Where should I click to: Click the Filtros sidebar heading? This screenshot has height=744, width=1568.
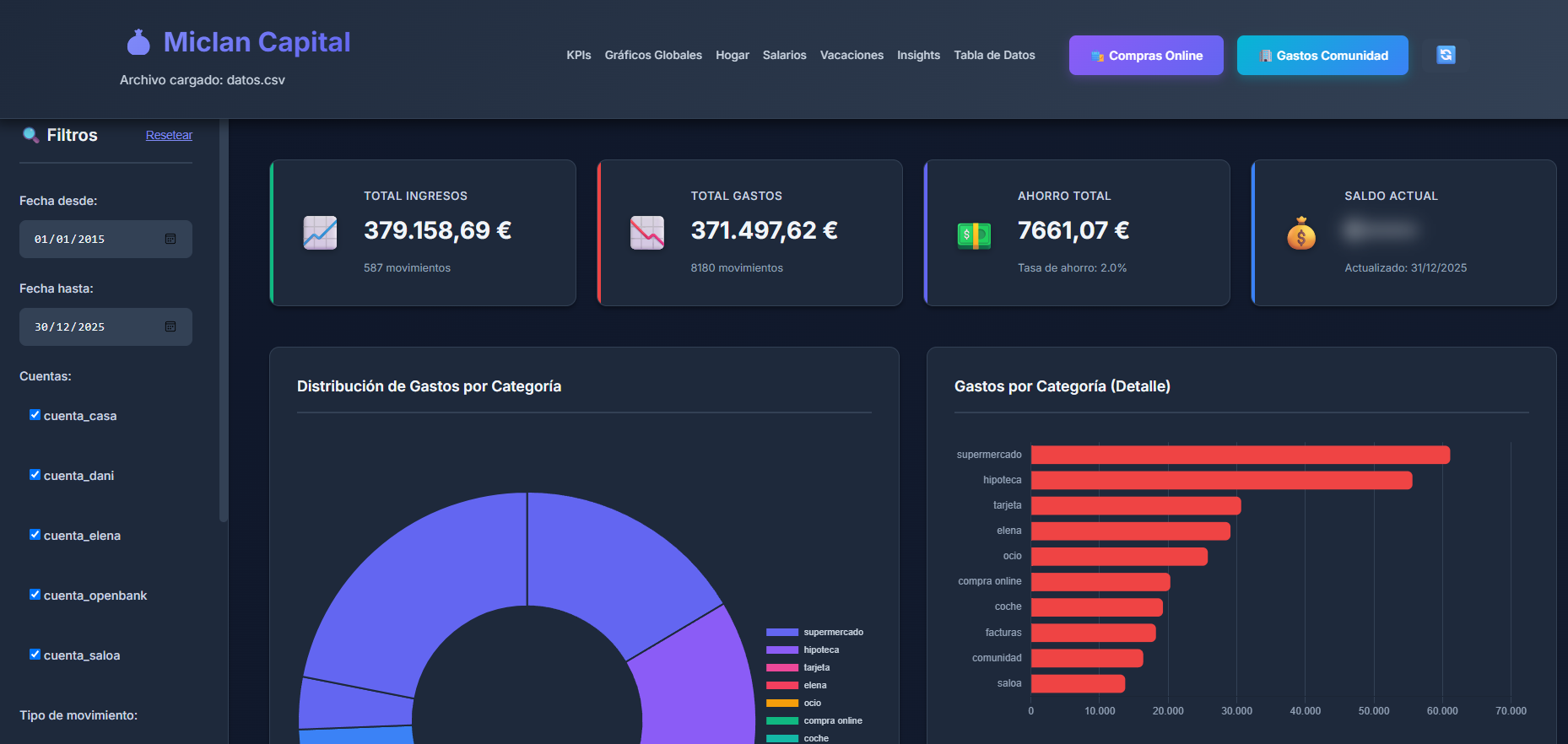pyautogui.click(x=72, y=135)
